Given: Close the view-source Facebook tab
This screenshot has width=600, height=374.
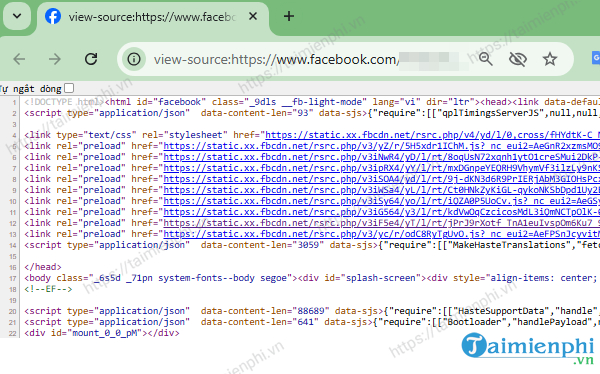Looking at the screenshot, I should [x=253, y=16].
